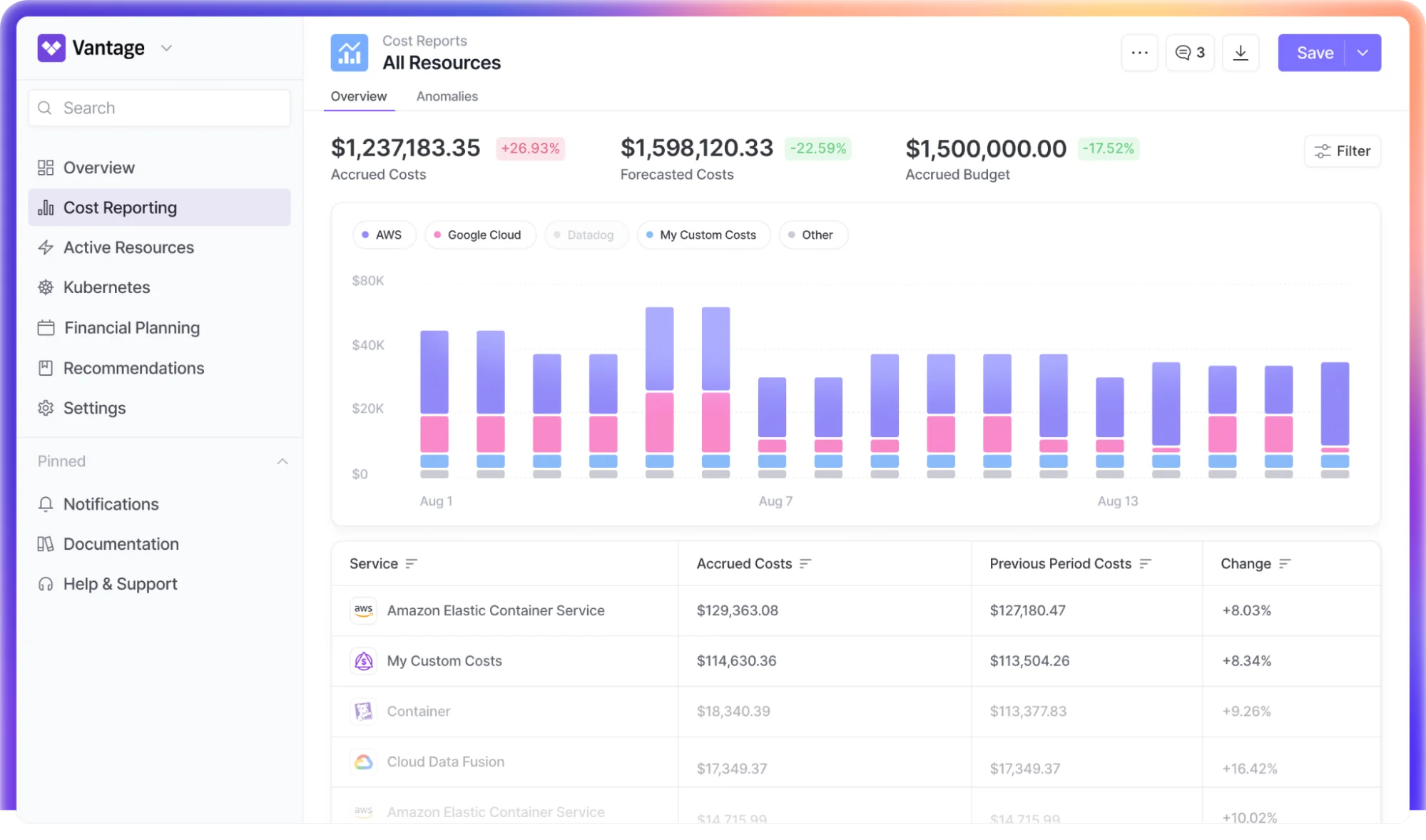
Task: Open Active Resources via lightning icon
Action: [x=46, y=247]
